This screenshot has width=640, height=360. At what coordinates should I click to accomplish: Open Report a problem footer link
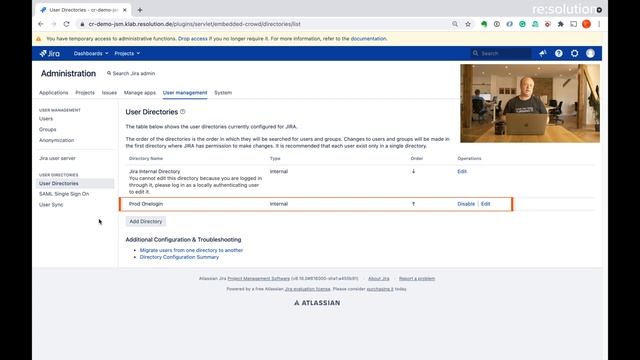coord(417,278)
